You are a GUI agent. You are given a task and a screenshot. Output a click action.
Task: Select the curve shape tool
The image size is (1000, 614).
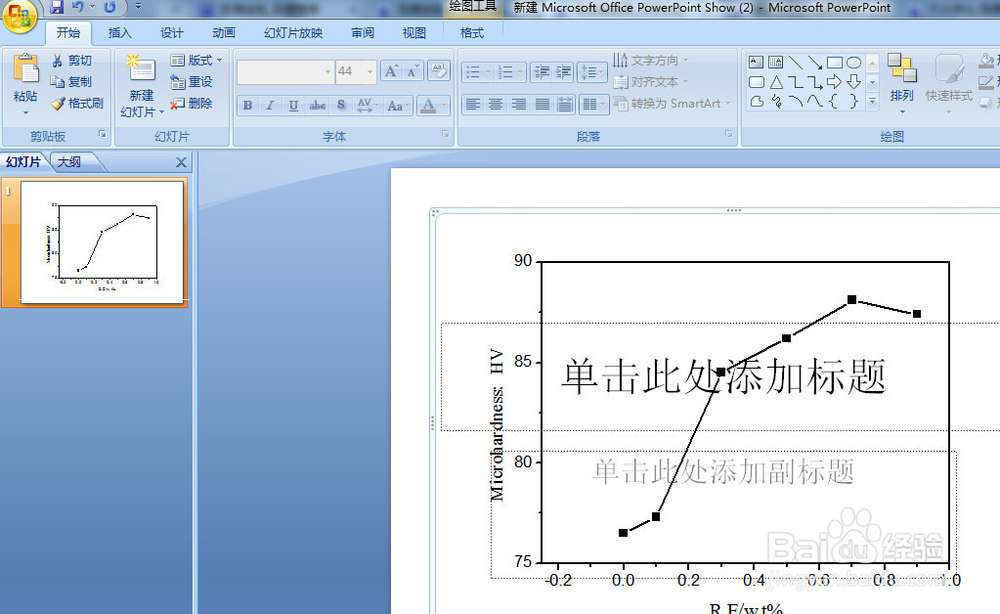tap(815, 101)
